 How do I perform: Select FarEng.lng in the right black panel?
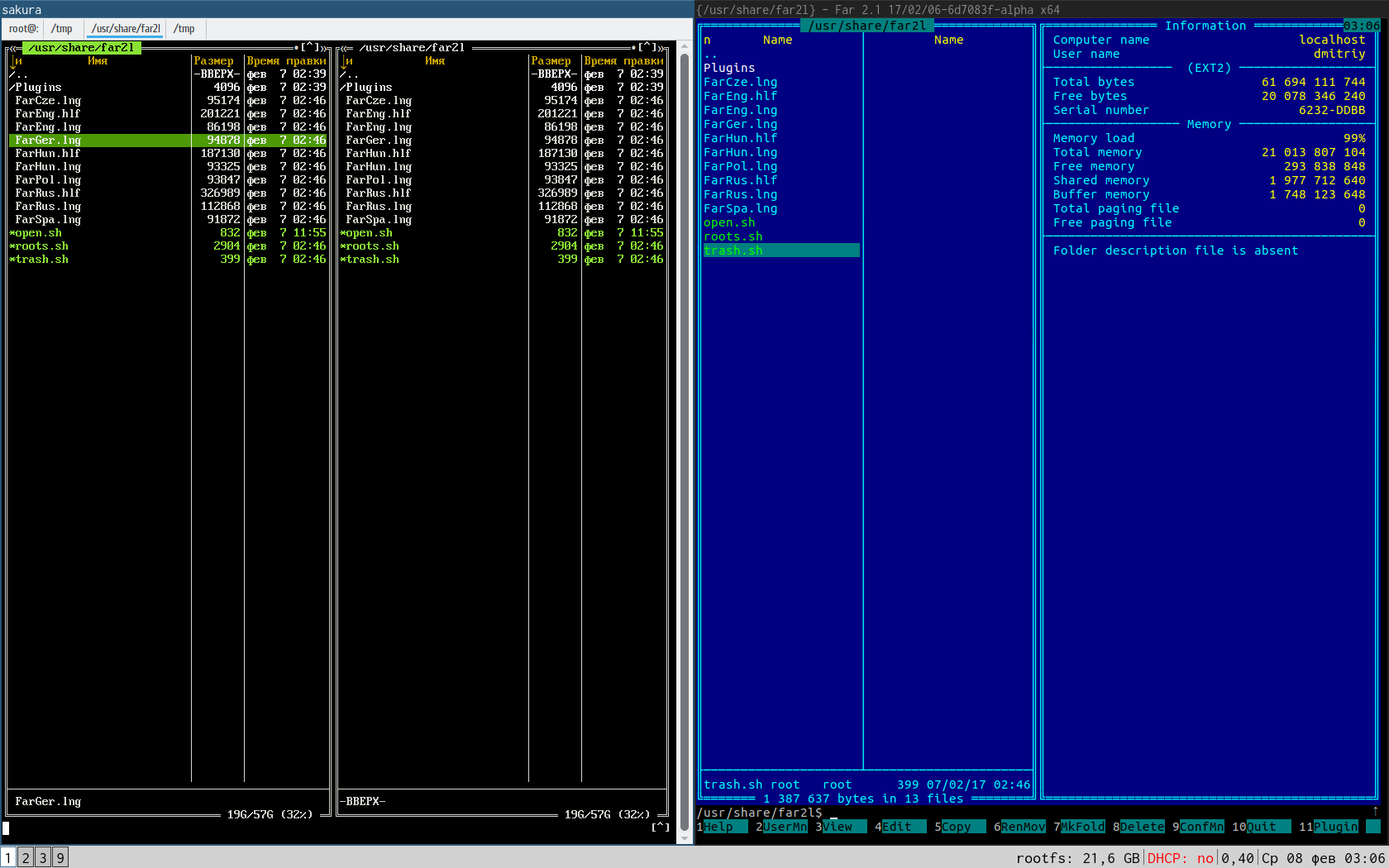[379, 127]
